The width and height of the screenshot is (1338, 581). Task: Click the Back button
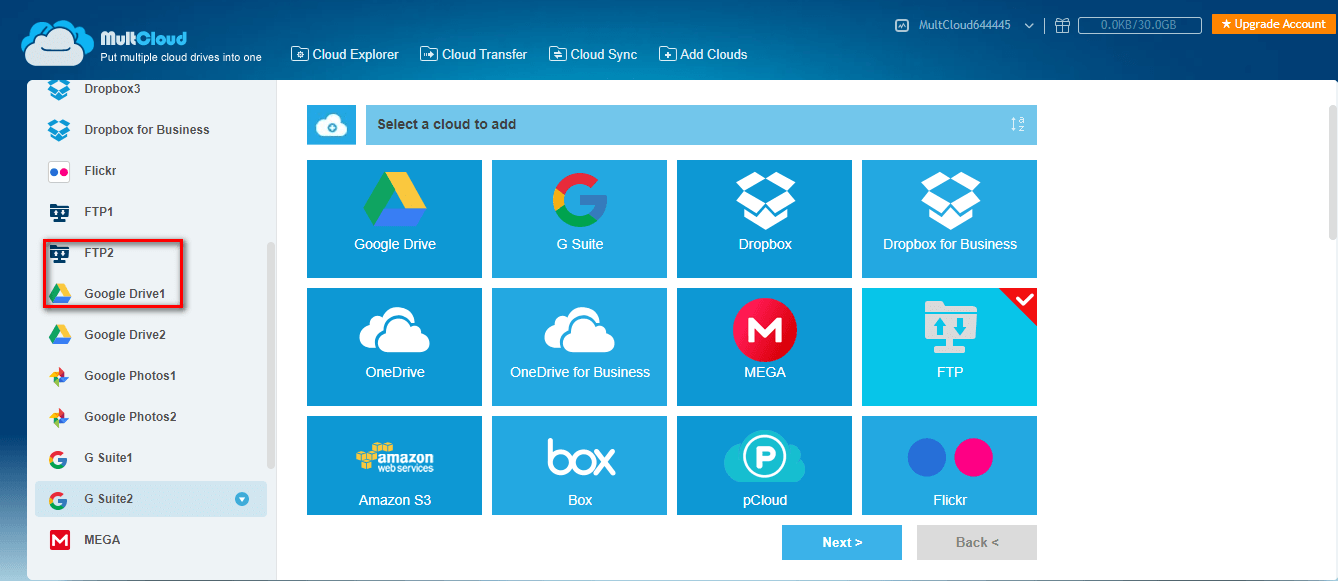tap(977, 542)
